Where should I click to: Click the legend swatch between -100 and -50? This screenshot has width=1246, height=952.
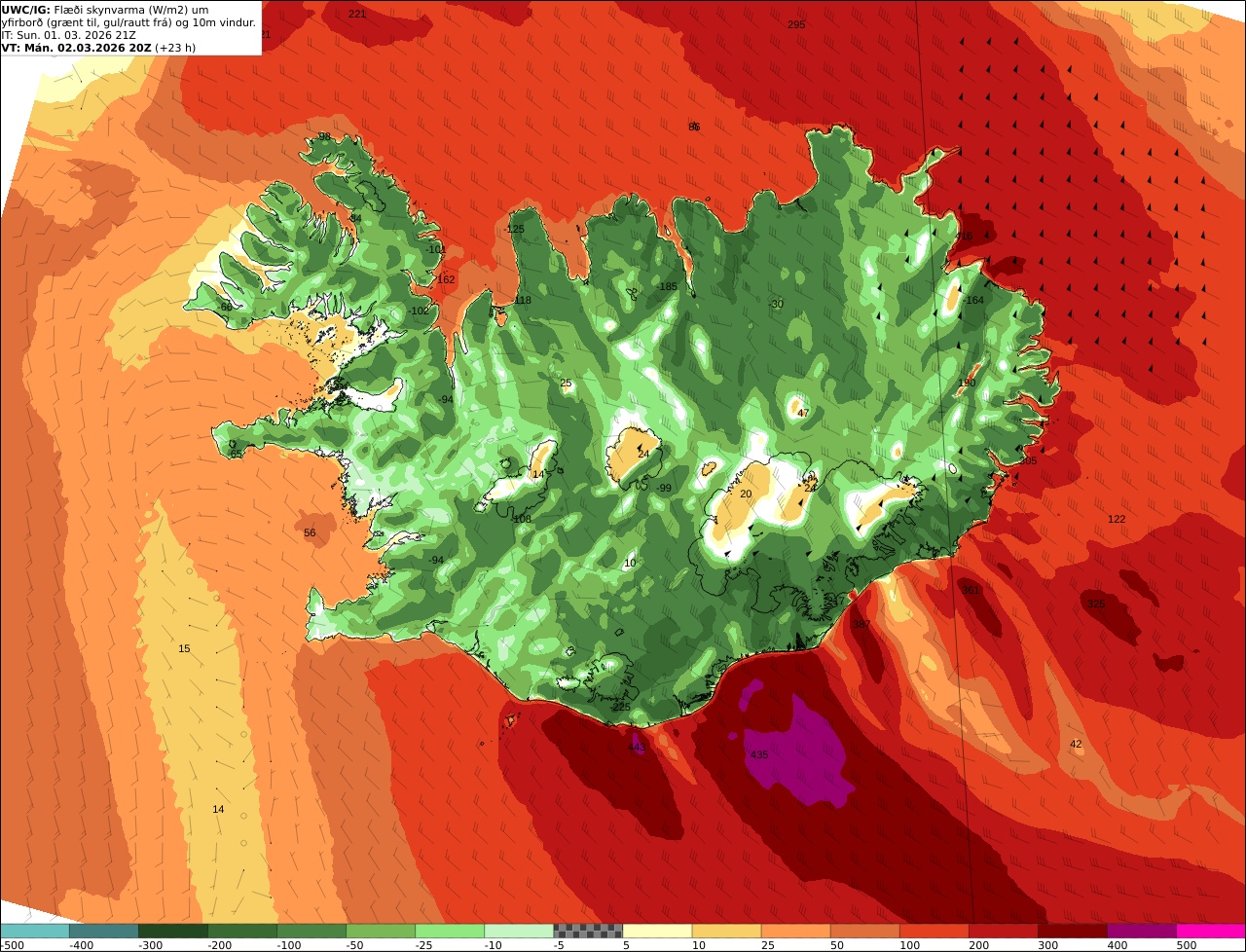(x=311, y=931)
